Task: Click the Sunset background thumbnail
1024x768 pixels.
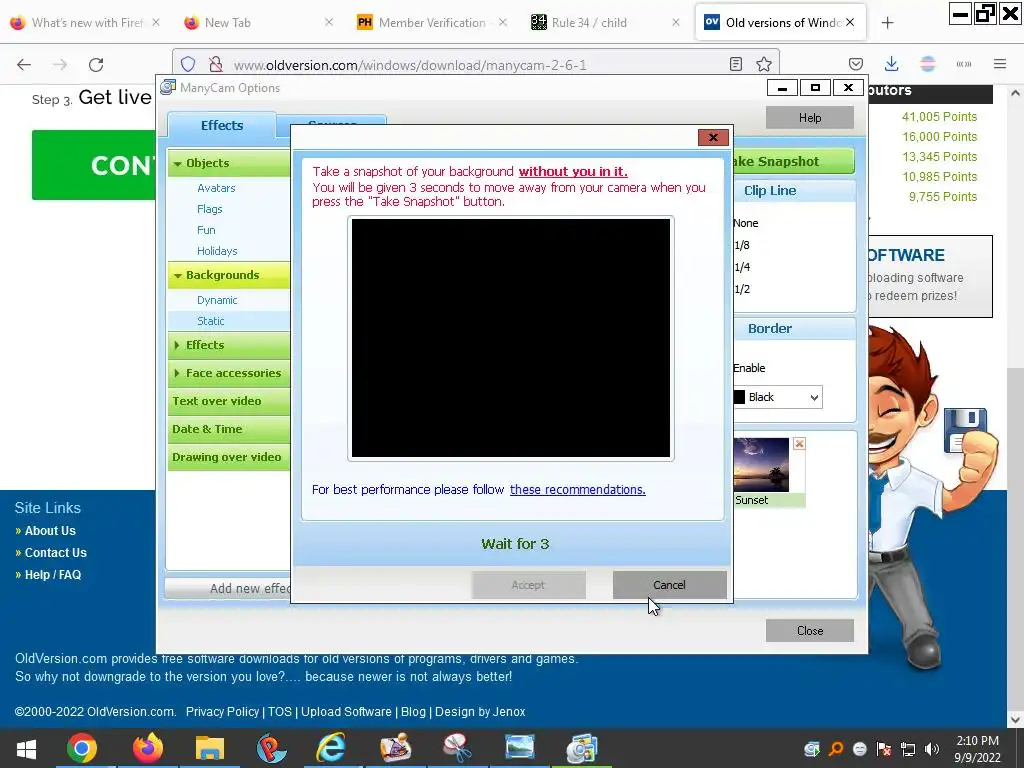Action: tap(761, 465)
